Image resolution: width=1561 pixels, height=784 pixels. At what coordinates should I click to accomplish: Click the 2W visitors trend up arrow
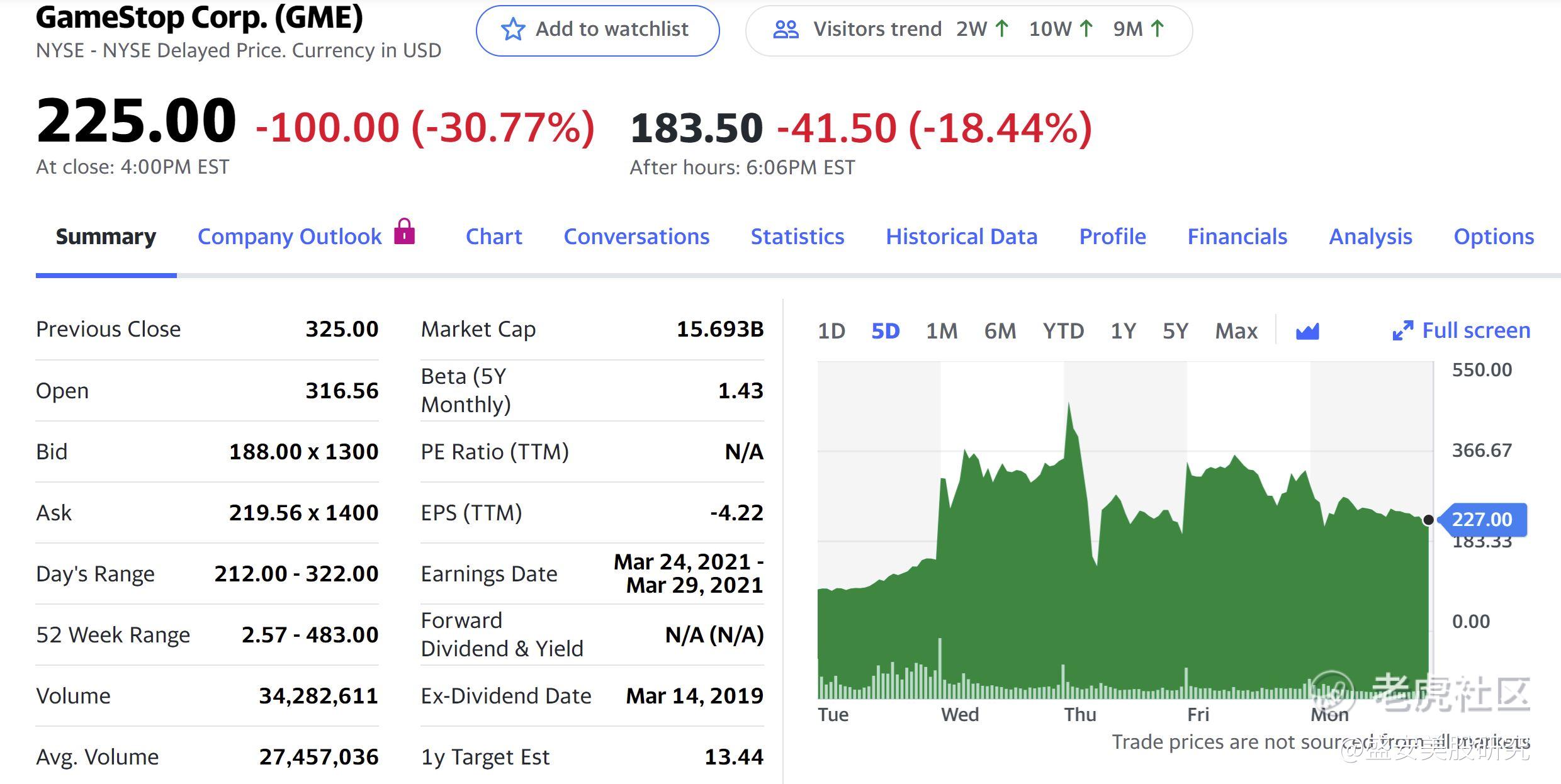coord(1002,29)
